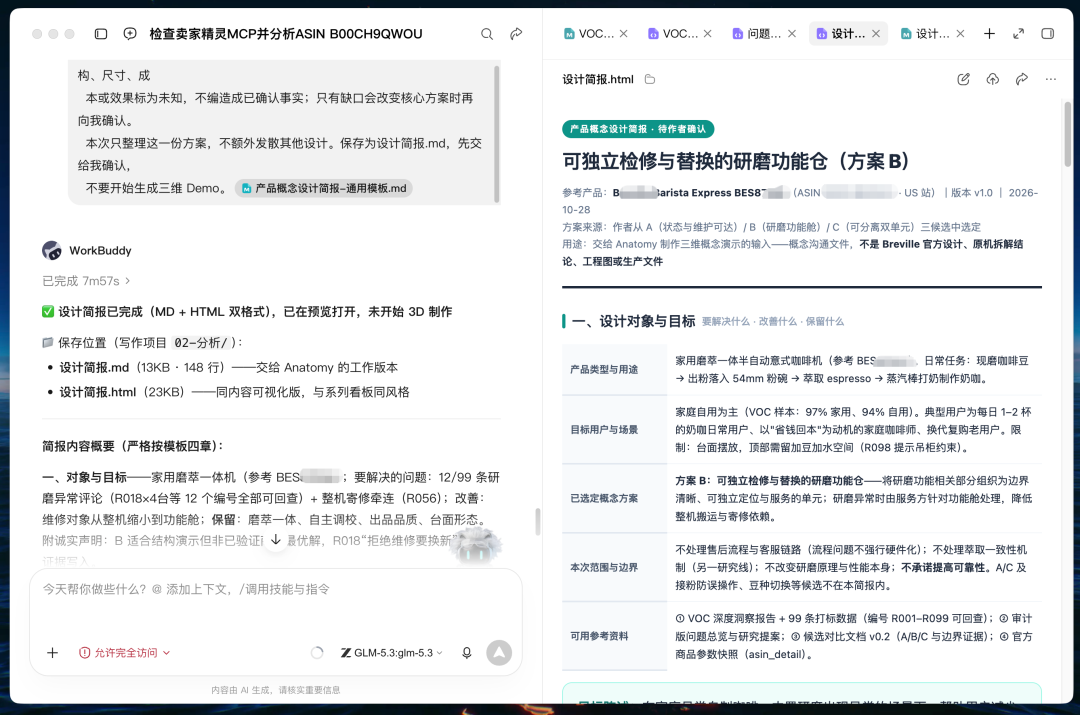
Task: Activate the microphone voice input
Action: click(466, 652)
